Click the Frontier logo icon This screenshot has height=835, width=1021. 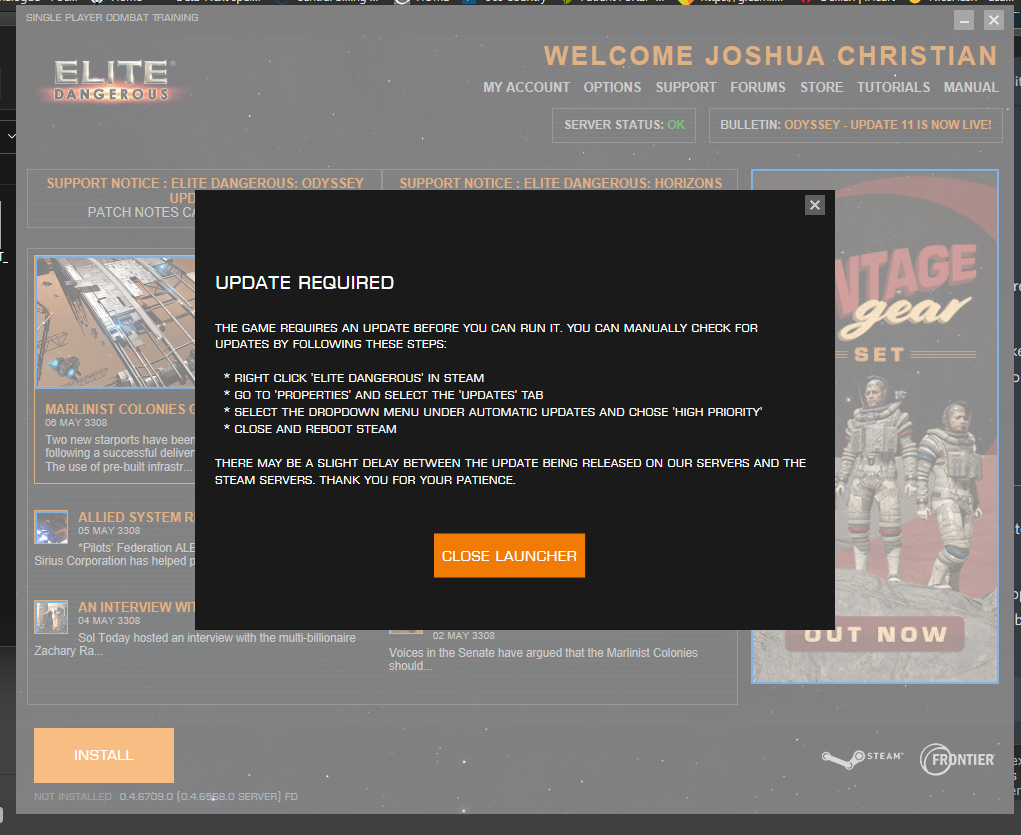[x=957, y=759]
